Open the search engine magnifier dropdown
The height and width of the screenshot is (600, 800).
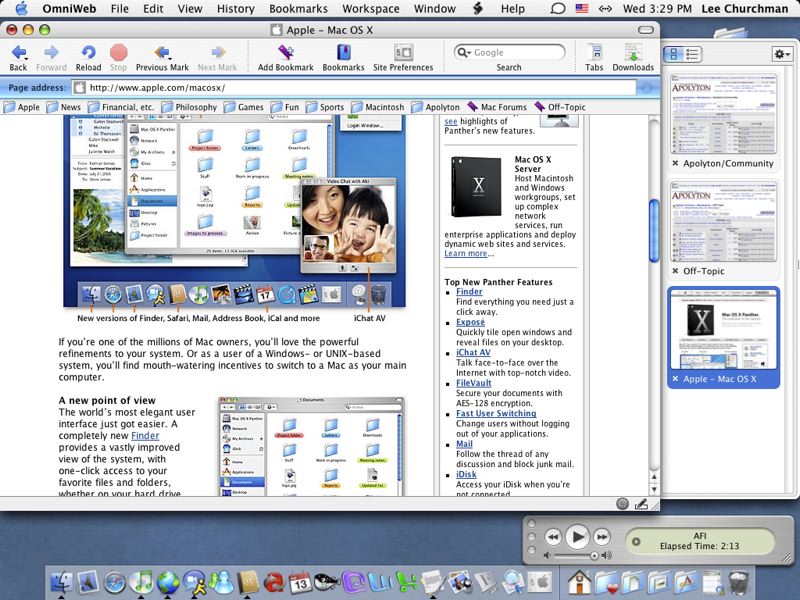pos(465,52)
